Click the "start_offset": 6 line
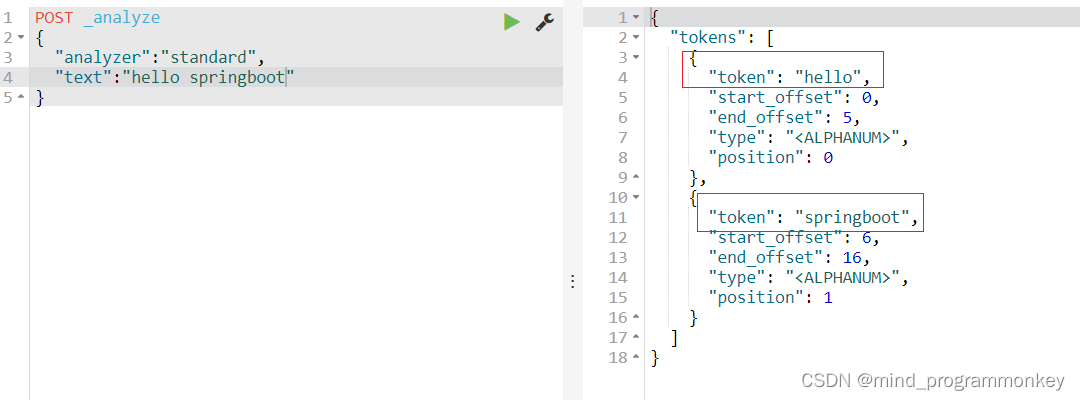The height and width of the screenshot is (400, 1080). [x=795, y=238]
